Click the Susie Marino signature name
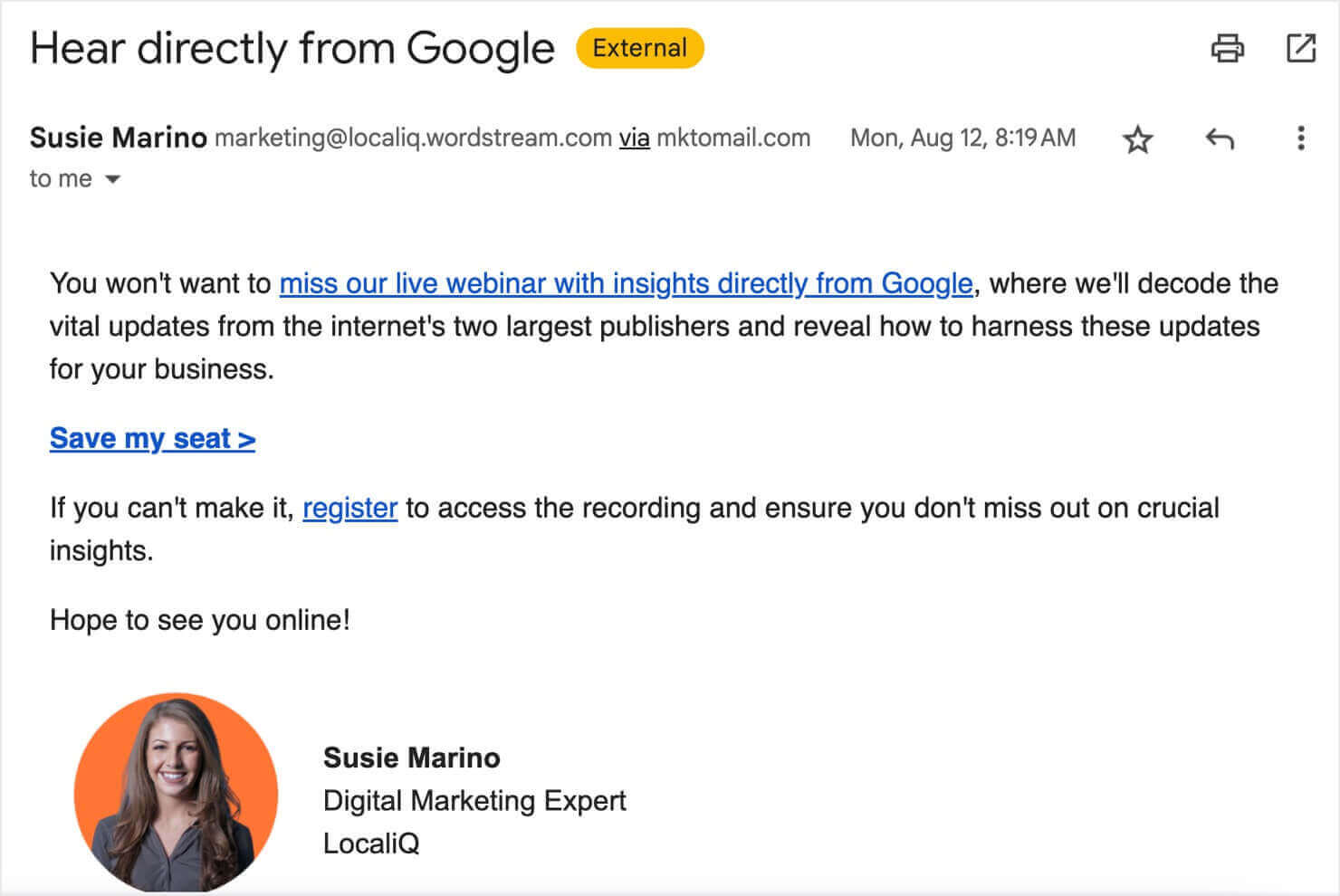1340x896 pixels. pyautogui.click(x=411, y=758)
